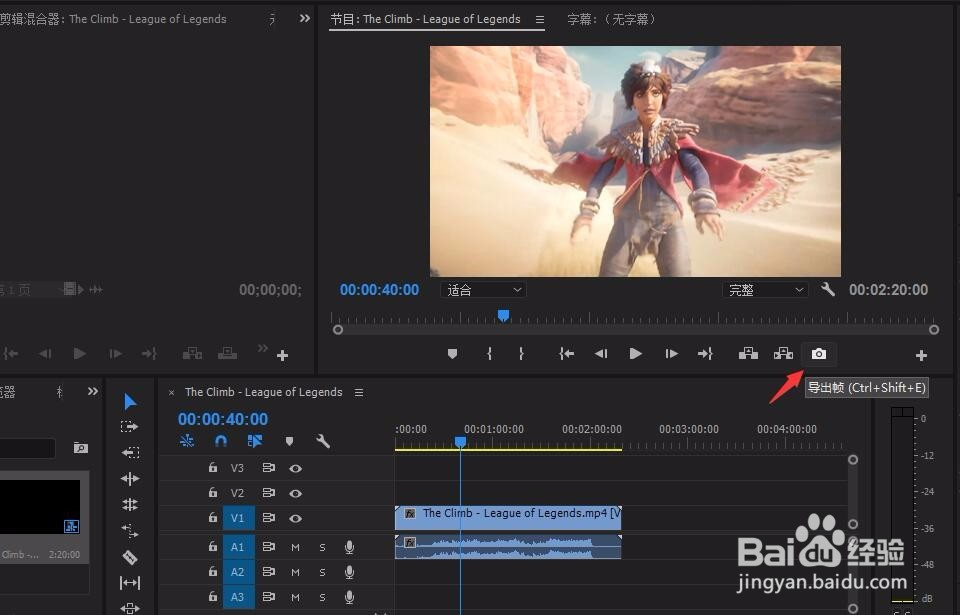Open program monitor panel menu
The height and width of the screenshot is (615, 960).
(x=539, y=20)
